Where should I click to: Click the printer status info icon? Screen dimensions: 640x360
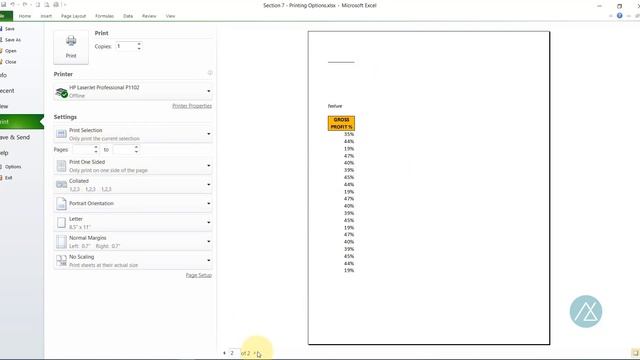tap(210, 73)
